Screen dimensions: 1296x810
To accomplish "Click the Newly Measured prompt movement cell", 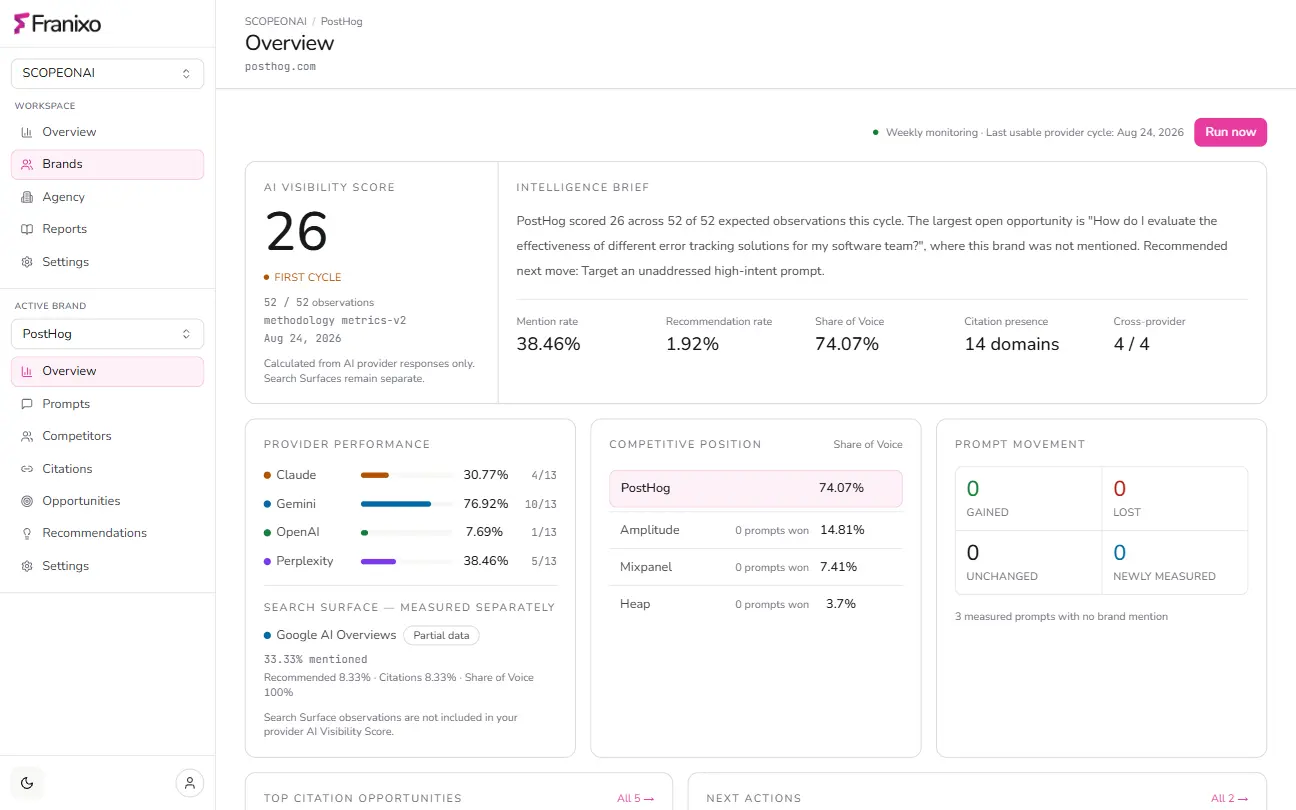I will [1175, 563].
